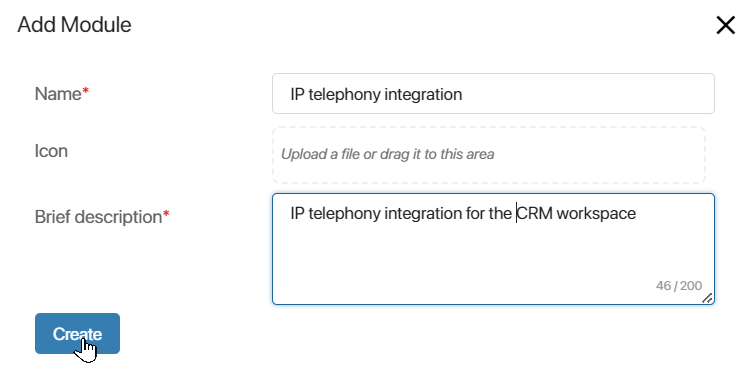Grab the textarea resize handle

tap(707, 298)
